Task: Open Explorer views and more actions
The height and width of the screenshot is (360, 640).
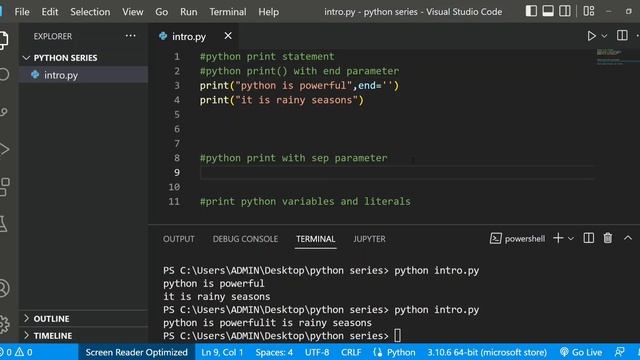Action: click(x=130, y=36)
